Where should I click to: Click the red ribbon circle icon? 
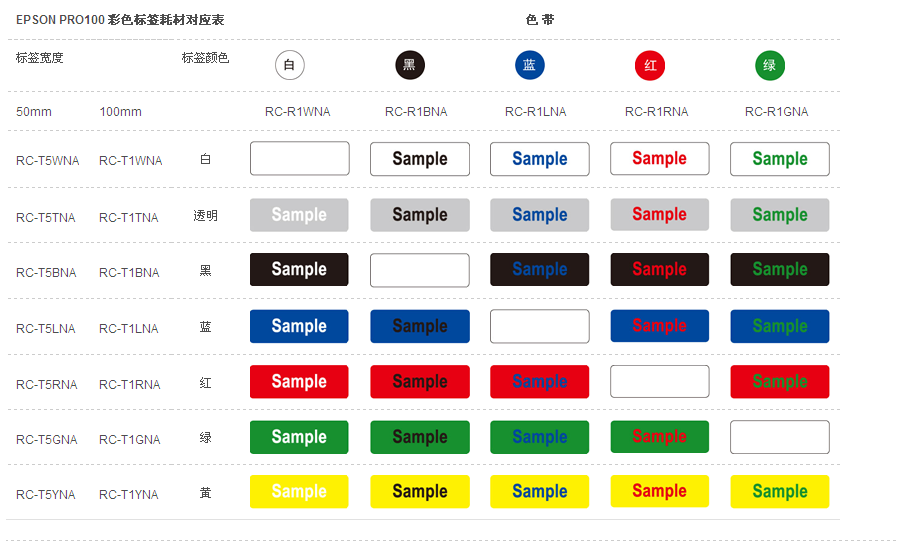coord(650,66)
